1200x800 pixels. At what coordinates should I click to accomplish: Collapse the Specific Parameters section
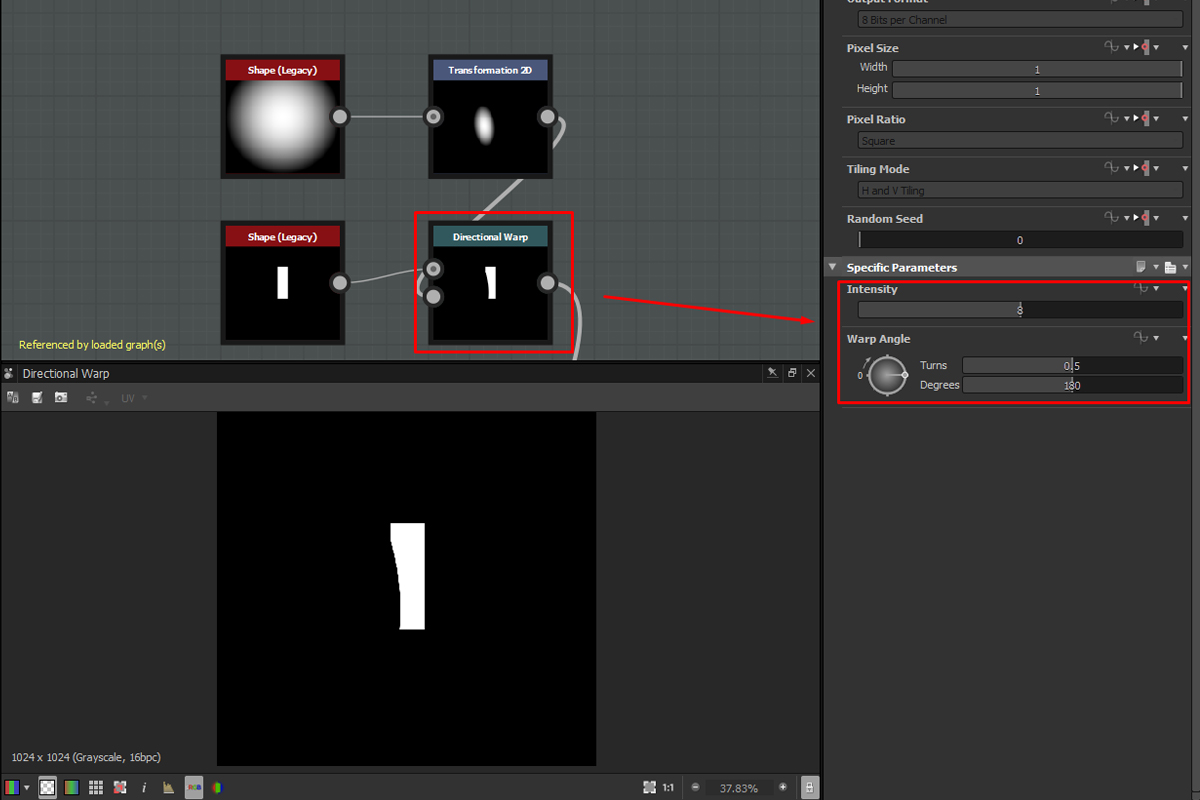click(x=832, y=268)
